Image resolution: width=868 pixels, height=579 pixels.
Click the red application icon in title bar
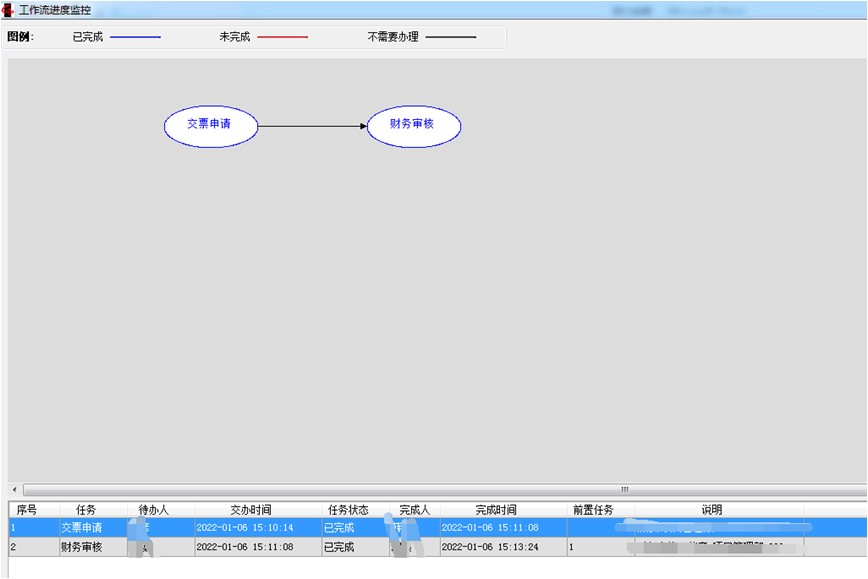[10, 8]
